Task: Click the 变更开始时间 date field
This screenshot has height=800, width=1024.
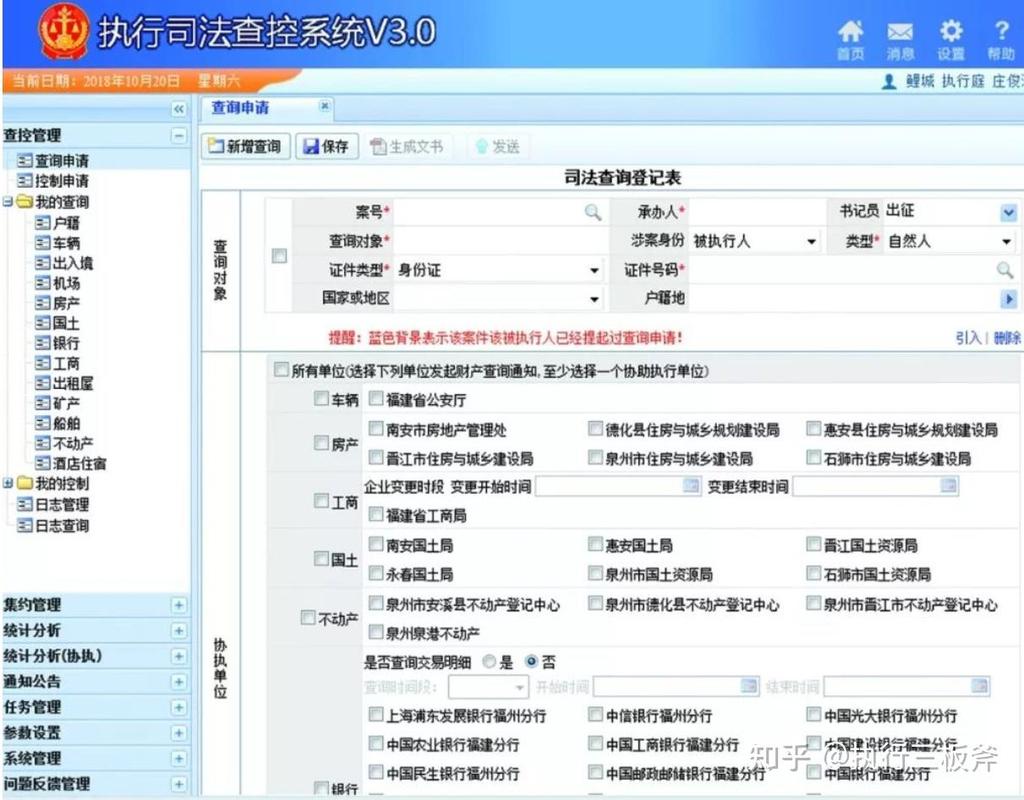Action: click(617, 486)
